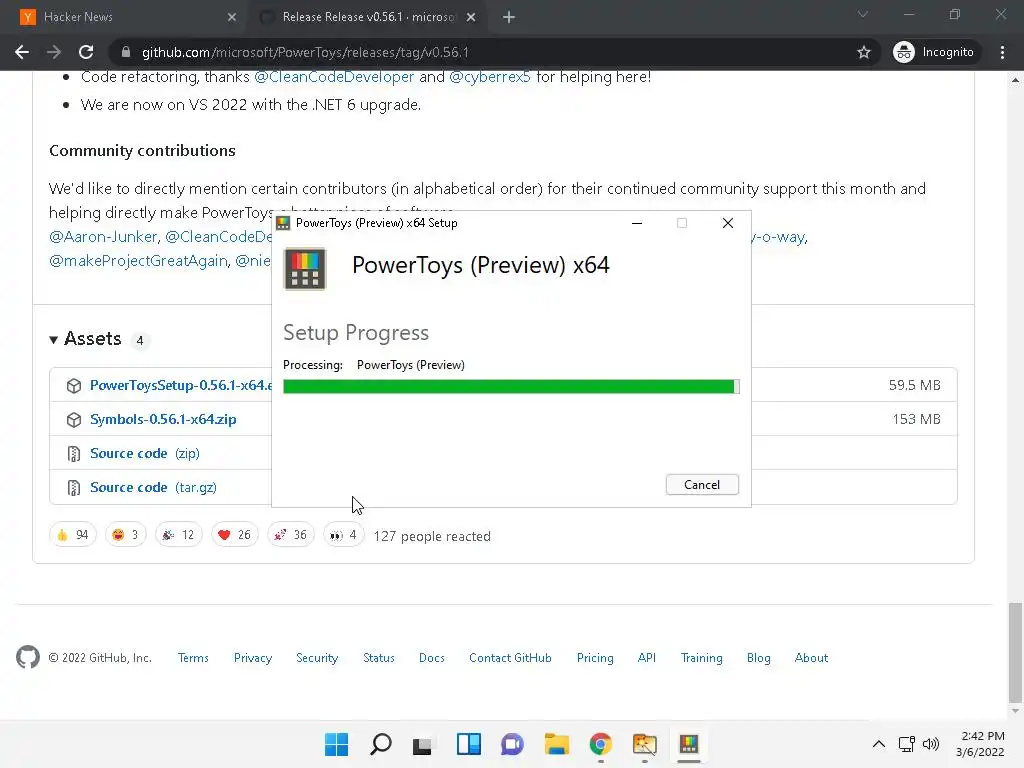Click the PowerToys logo in setup dialog
This screenshot has height=768, width=1024.
[x=305, y=269]
